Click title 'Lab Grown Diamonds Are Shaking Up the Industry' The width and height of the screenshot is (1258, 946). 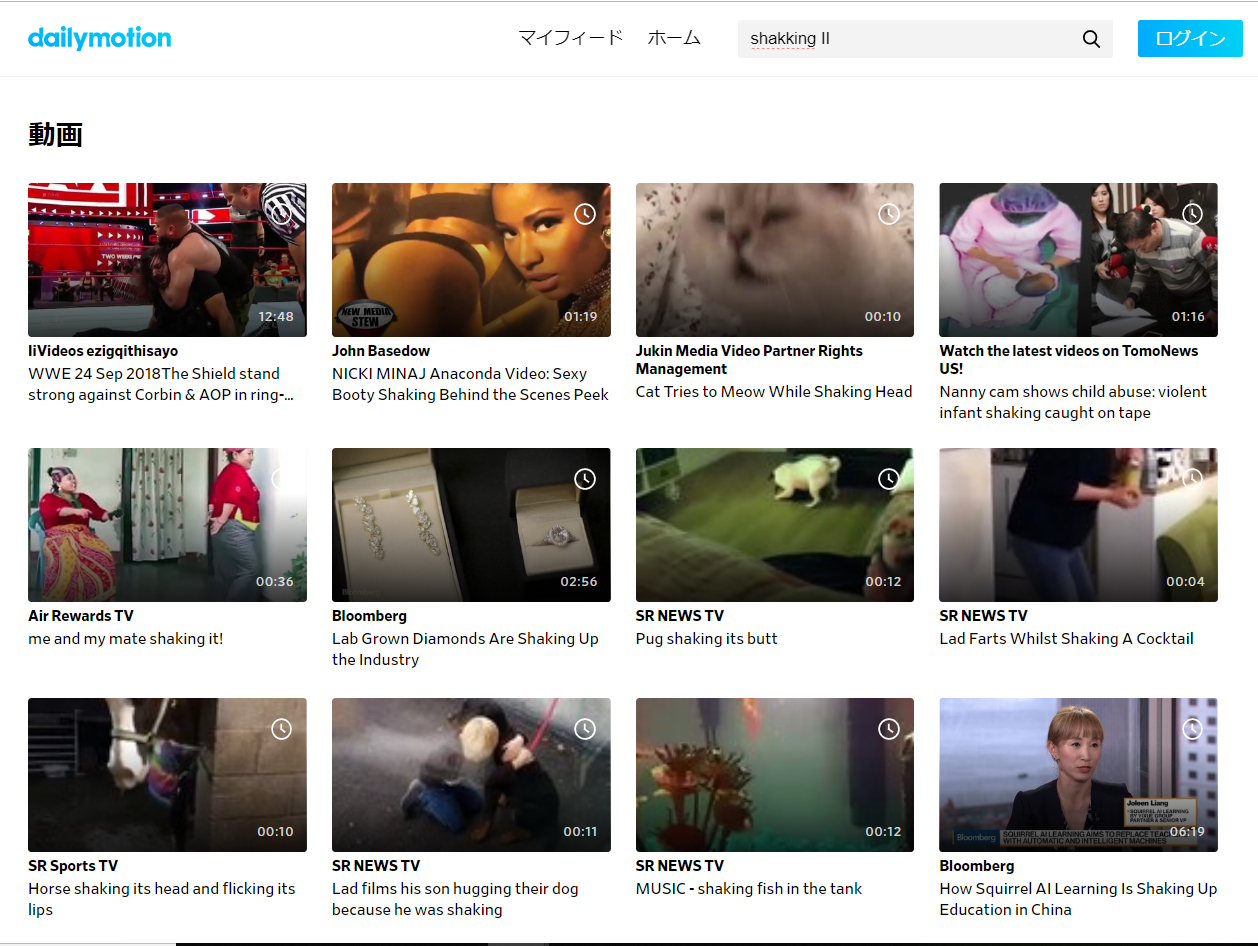[465, 649]
